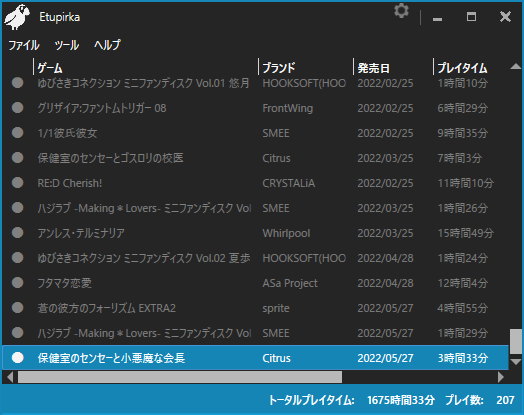Click playtime 9時間35分 cell
This screenshot has height=415, width=524.
[463, 133]
